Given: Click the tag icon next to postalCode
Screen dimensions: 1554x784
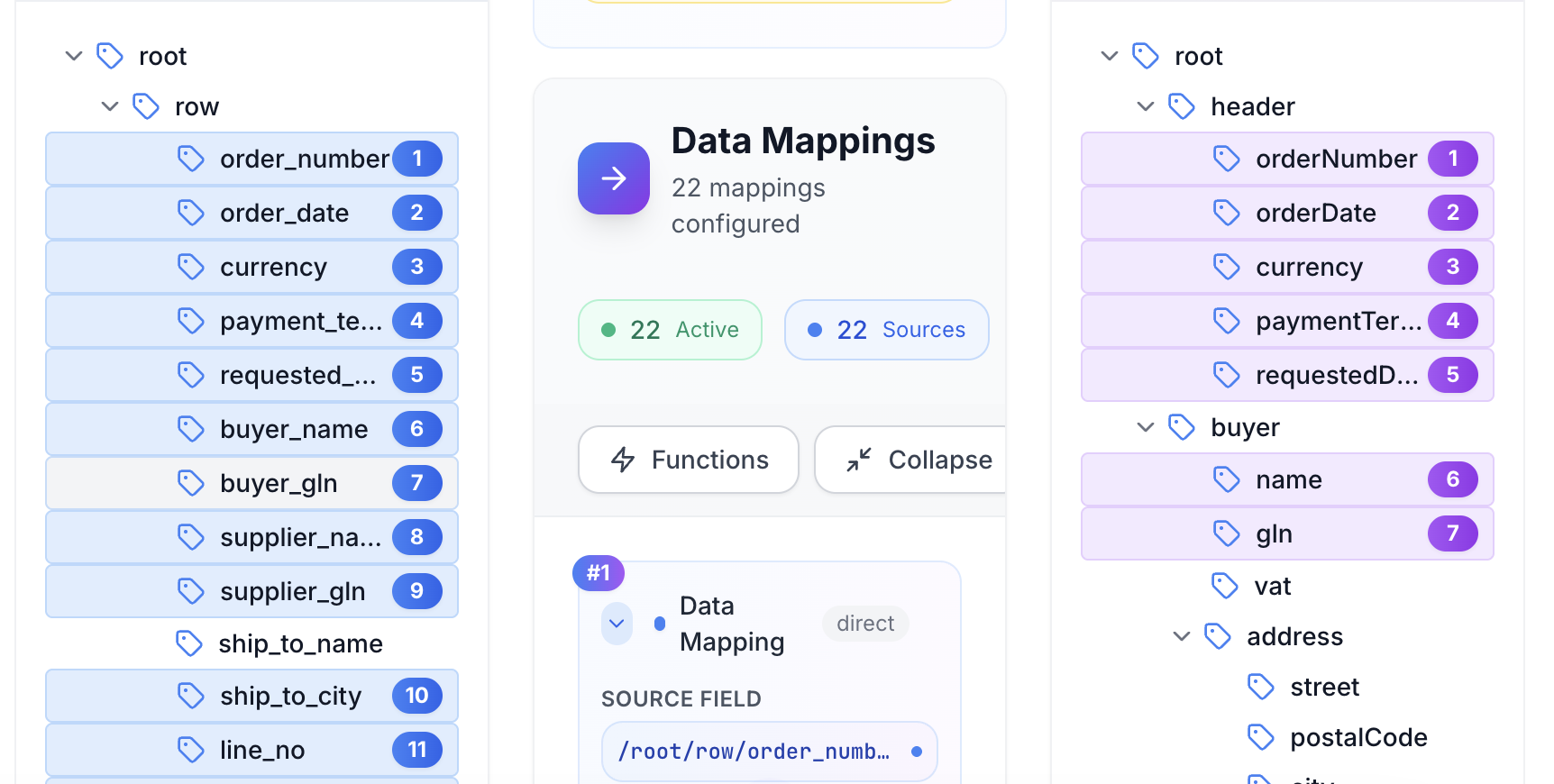Looking at the screenshot, I should (1261, 737).
